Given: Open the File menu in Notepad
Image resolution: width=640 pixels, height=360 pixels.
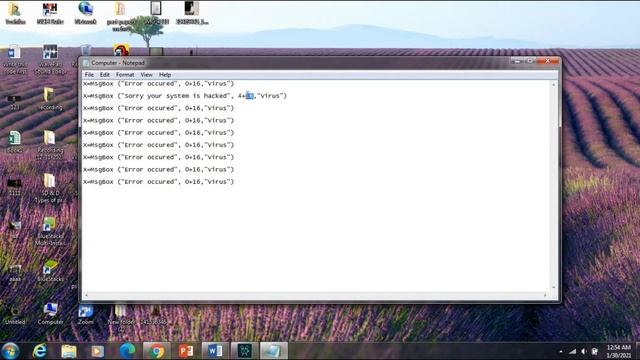Looking at the screenshot, I should (89, 75).
